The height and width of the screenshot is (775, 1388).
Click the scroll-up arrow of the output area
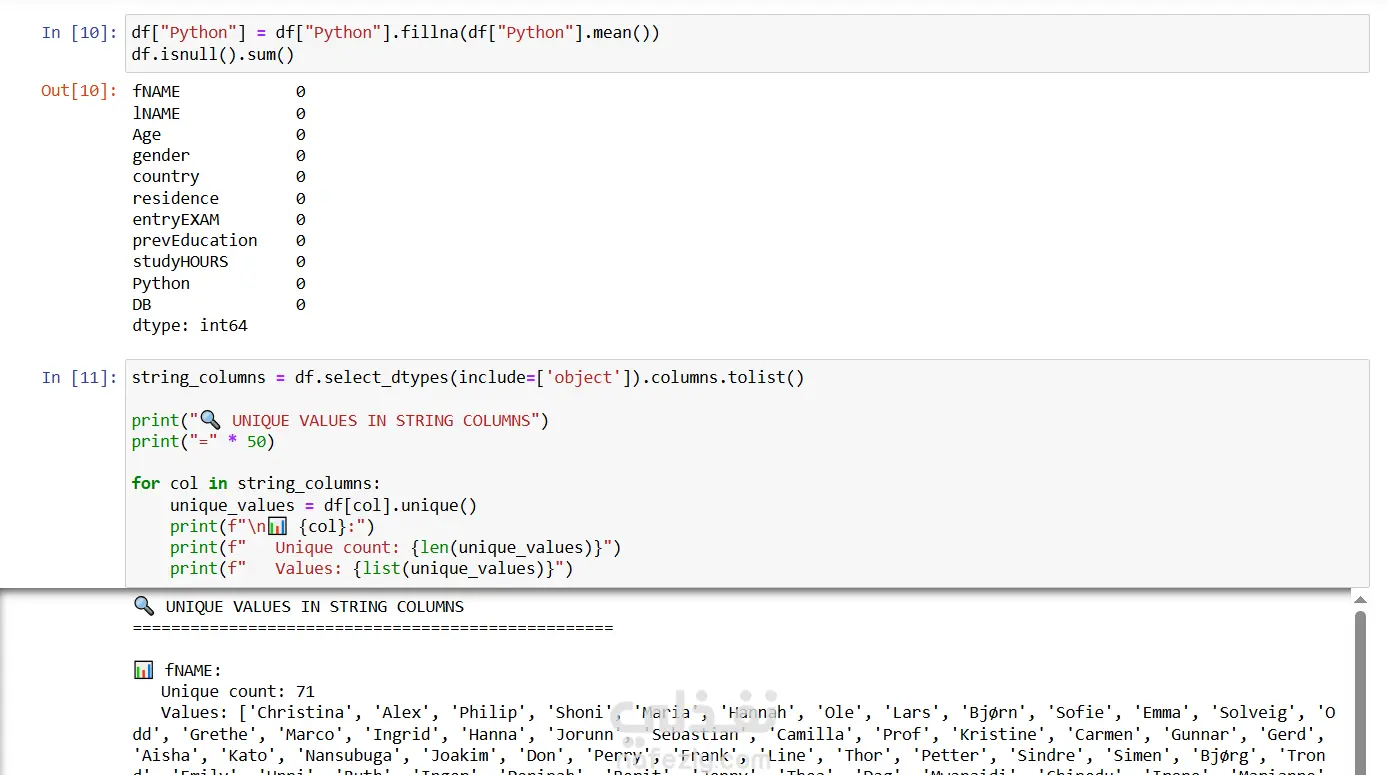[x=1360, y=599]
